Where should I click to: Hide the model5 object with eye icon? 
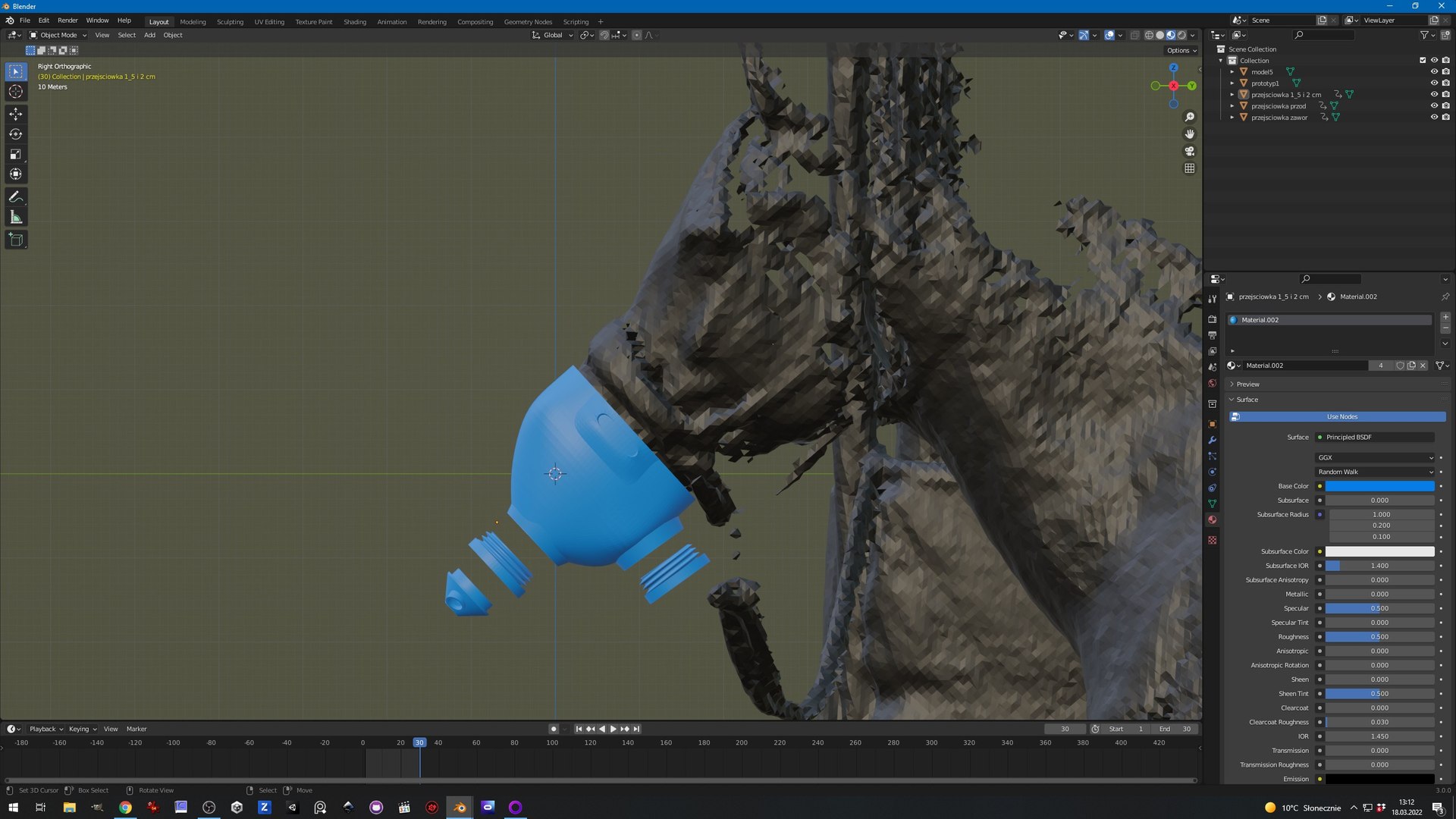[x=1433, y=72]
